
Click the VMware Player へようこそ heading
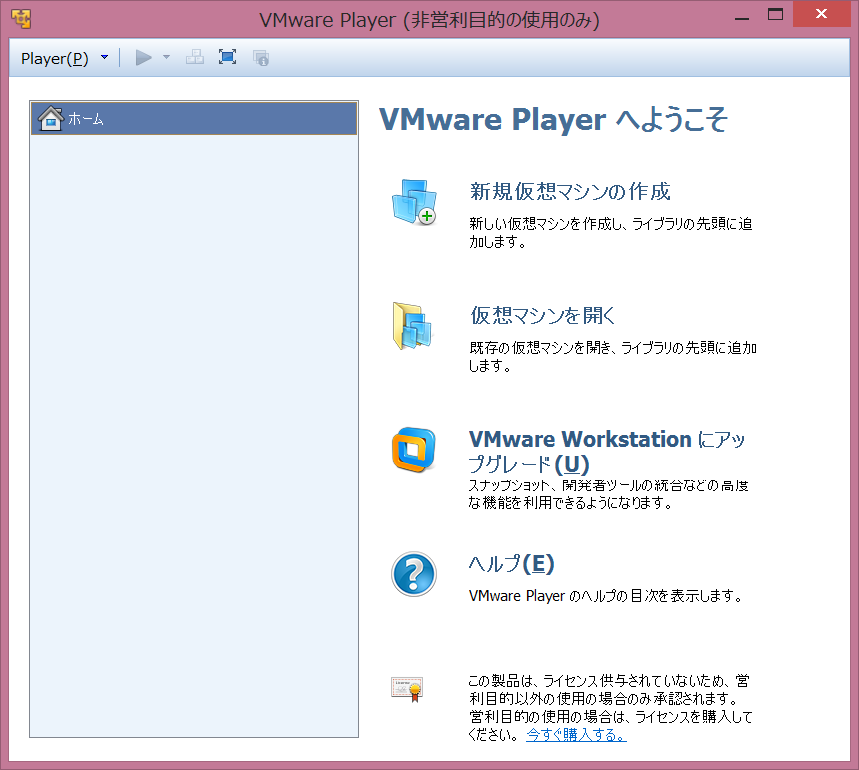pos(553,119)
